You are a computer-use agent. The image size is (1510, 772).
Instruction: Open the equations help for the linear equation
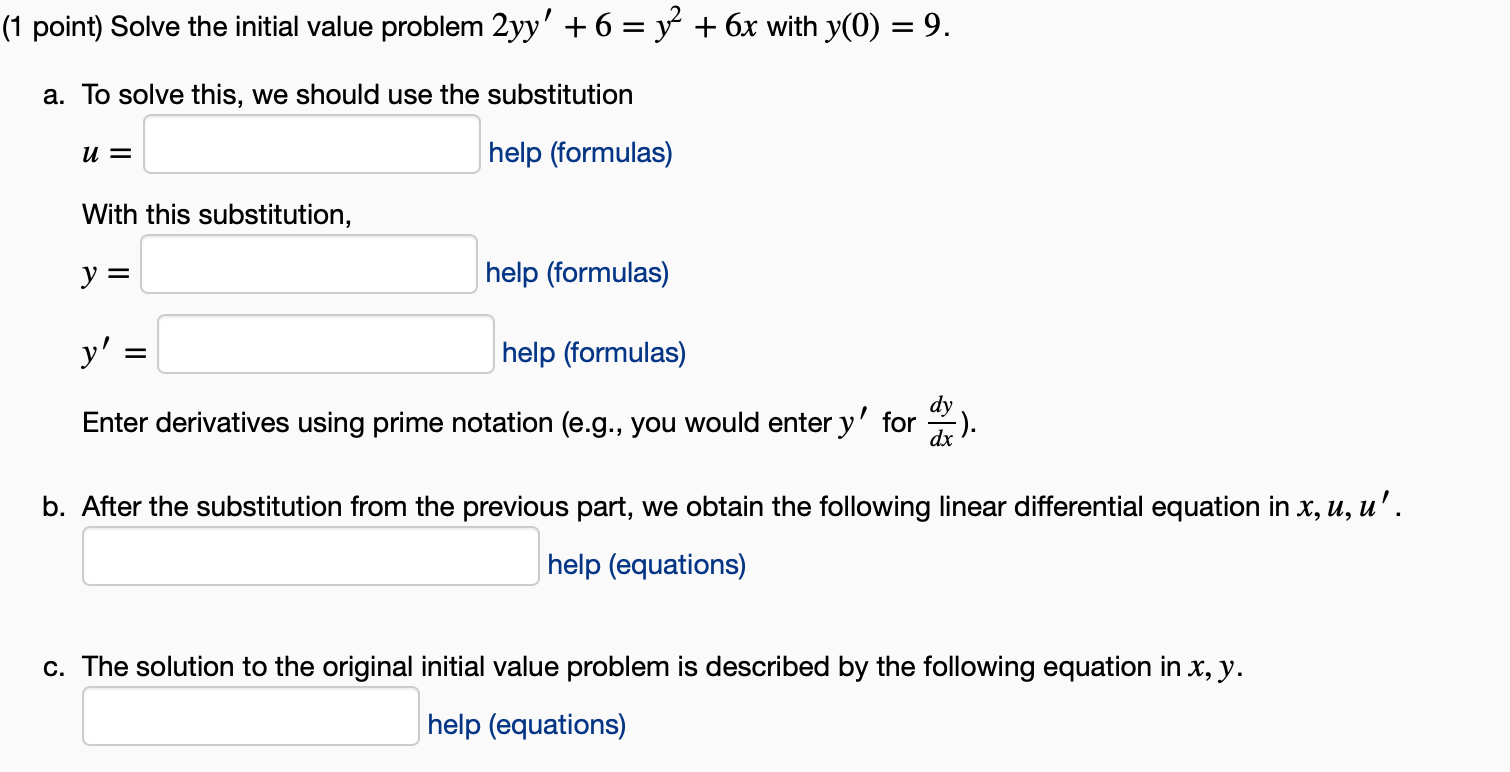pyautogui.click(x=645, y=564)
